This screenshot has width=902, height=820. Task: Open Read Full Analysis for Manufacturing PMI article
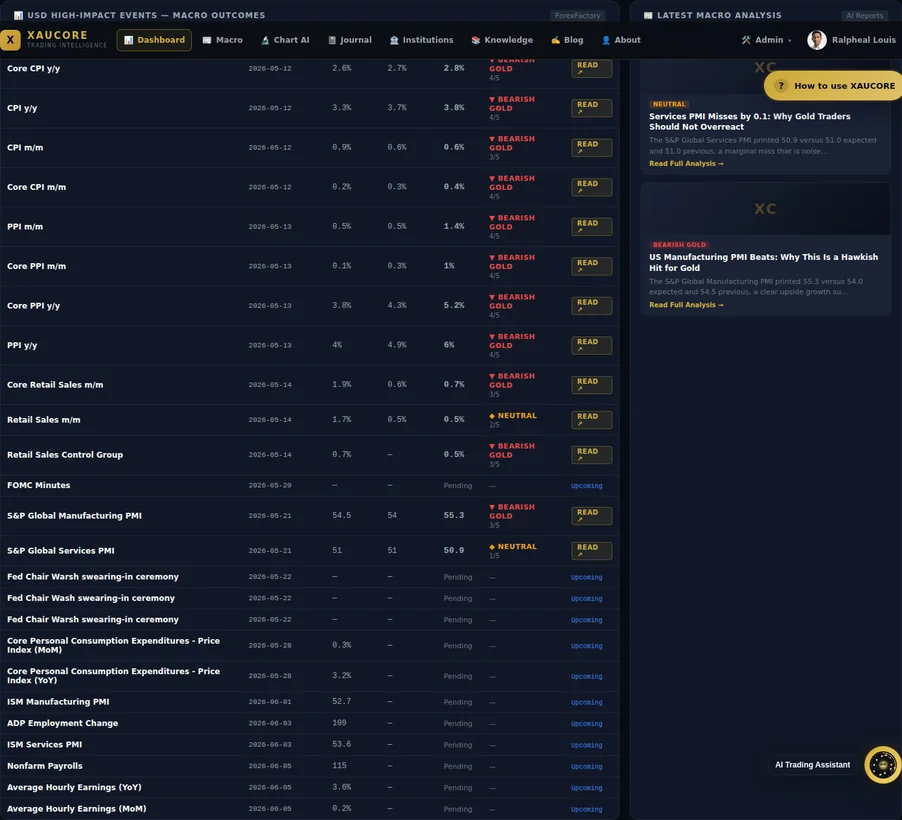click(x=686, y=304)
